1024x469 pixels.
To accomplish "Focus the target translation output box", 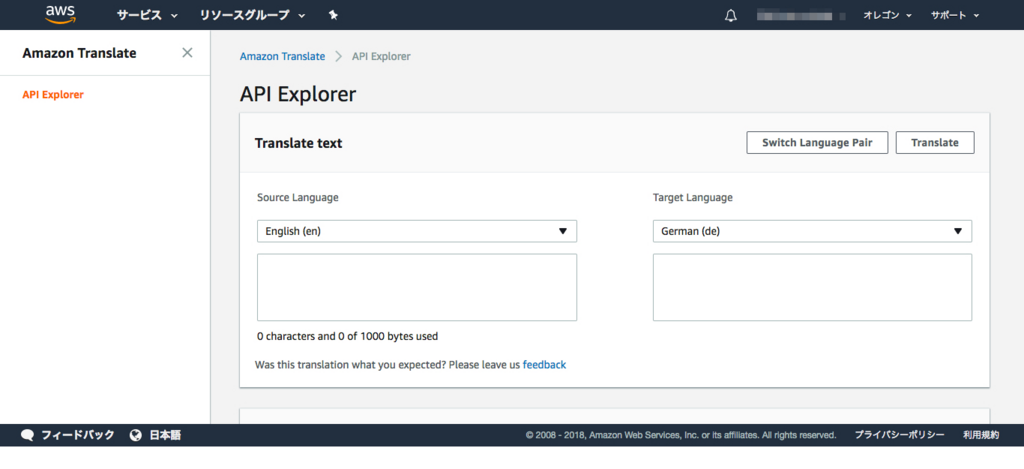I will coord(812,287).
